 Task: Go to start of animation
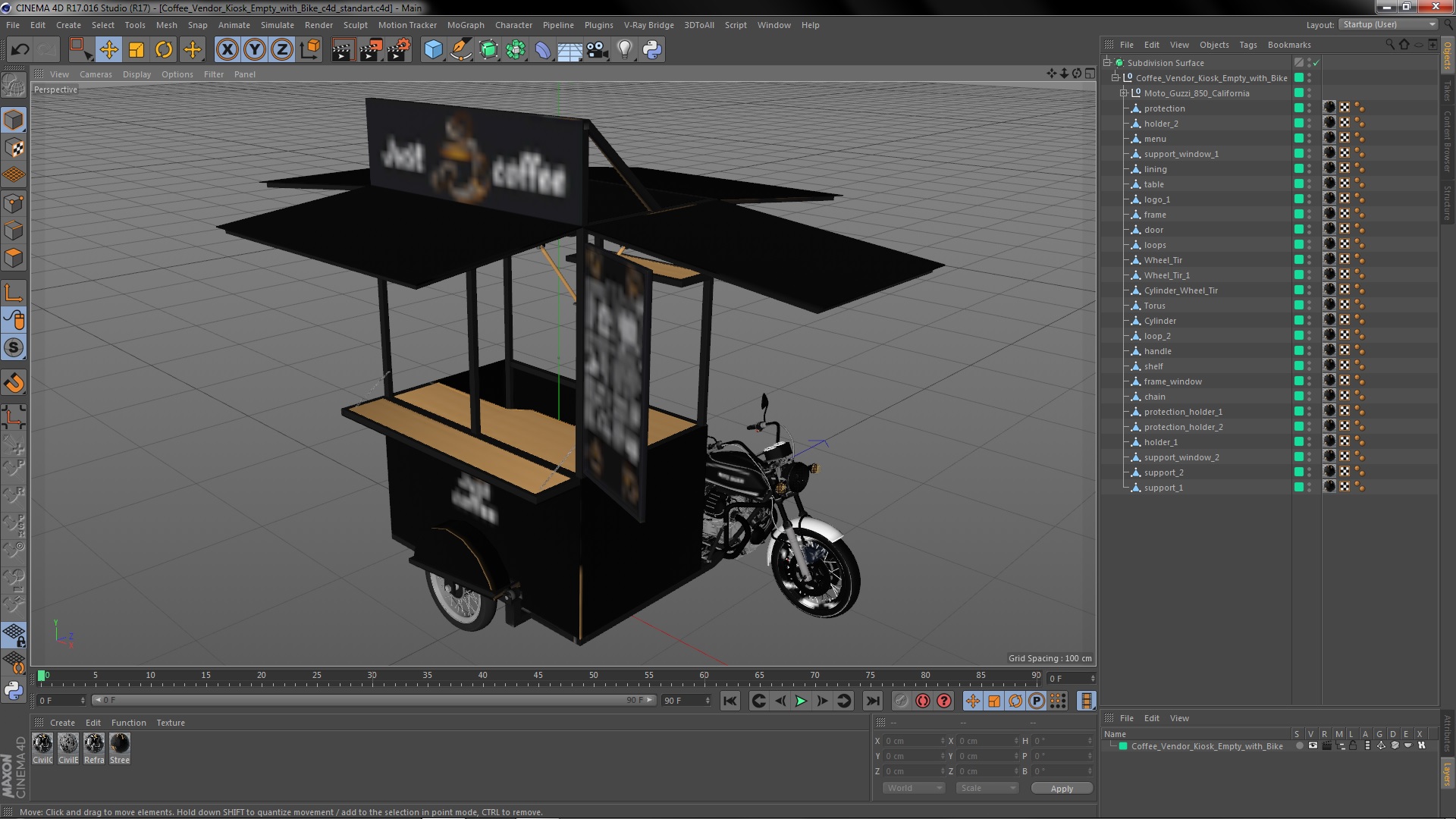[x=730, y=701]
